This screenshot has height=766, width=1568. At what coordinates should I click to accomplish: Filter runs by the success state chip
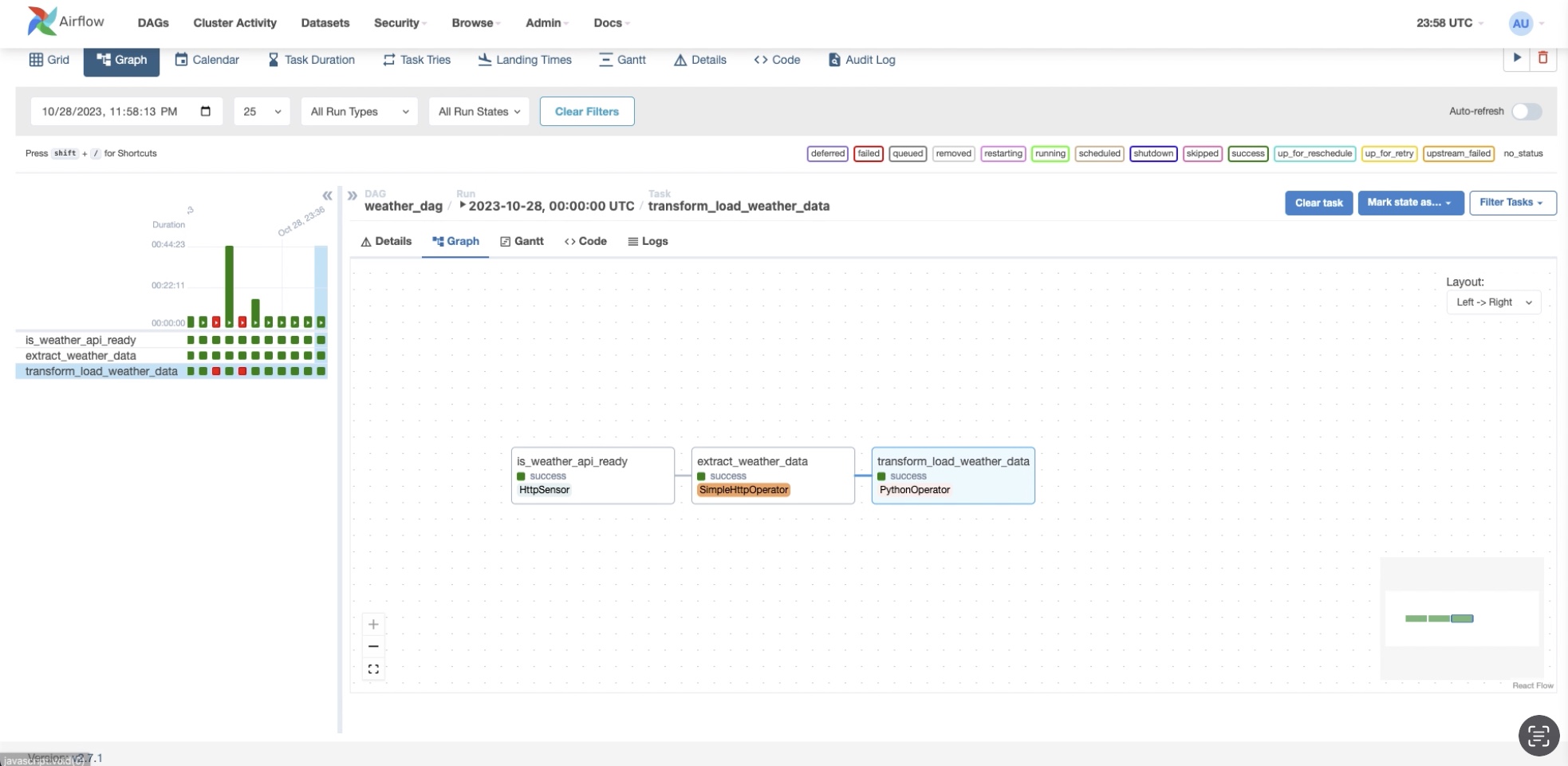point(1247,153)
